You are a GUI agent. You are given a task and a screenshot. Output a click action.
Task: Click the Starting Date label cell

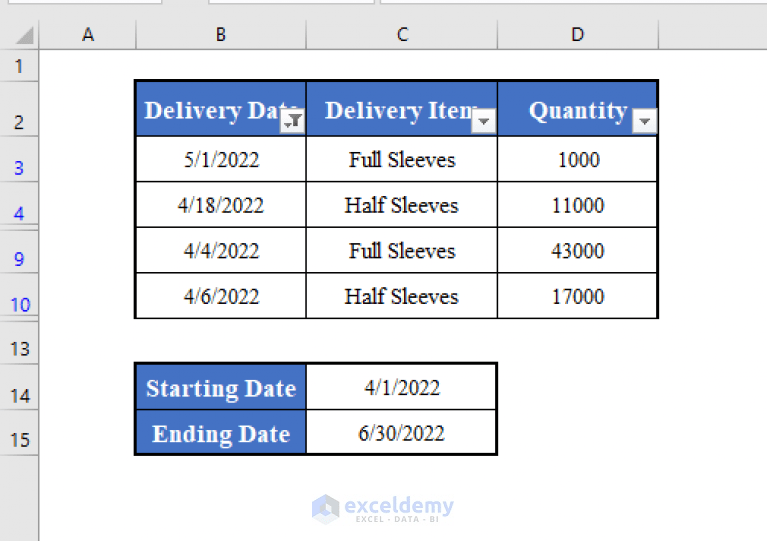pyautogui.click(x=221, y=387)
